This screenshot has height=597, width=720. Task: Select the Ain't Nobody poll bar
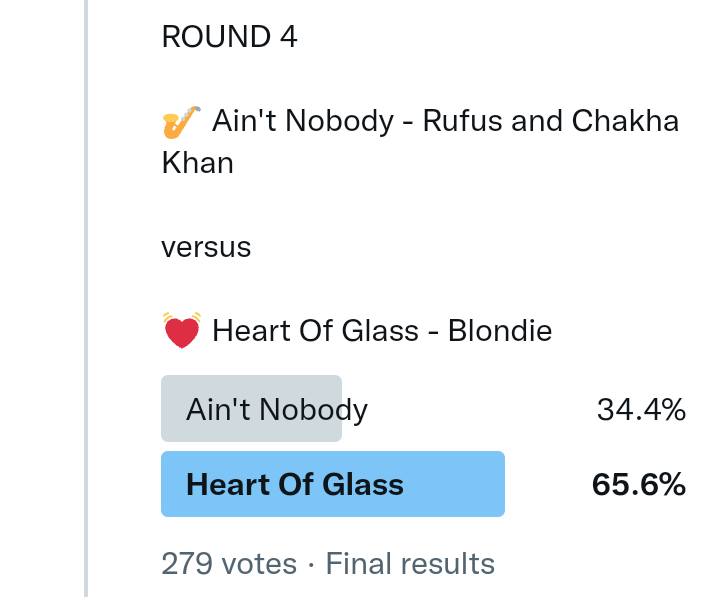(x=251, y=409)
